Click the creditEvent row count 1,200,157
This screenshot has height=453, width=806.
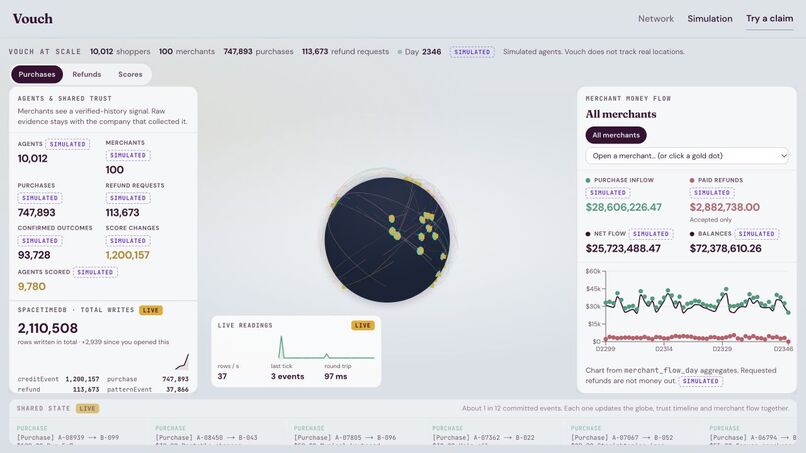[82, 379]
